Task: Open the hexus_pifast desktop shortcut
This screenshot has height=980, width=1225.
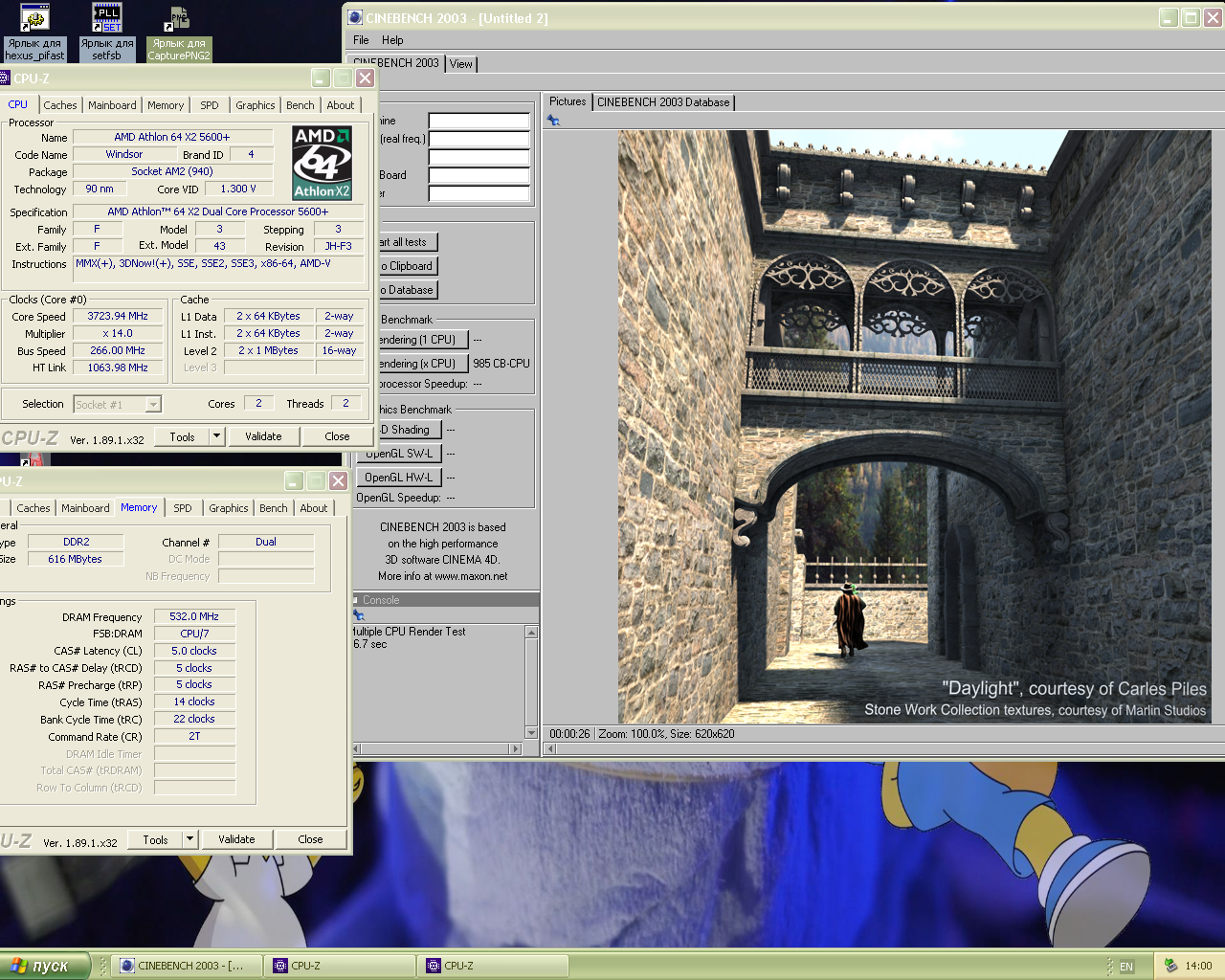Action: point(34,32)
